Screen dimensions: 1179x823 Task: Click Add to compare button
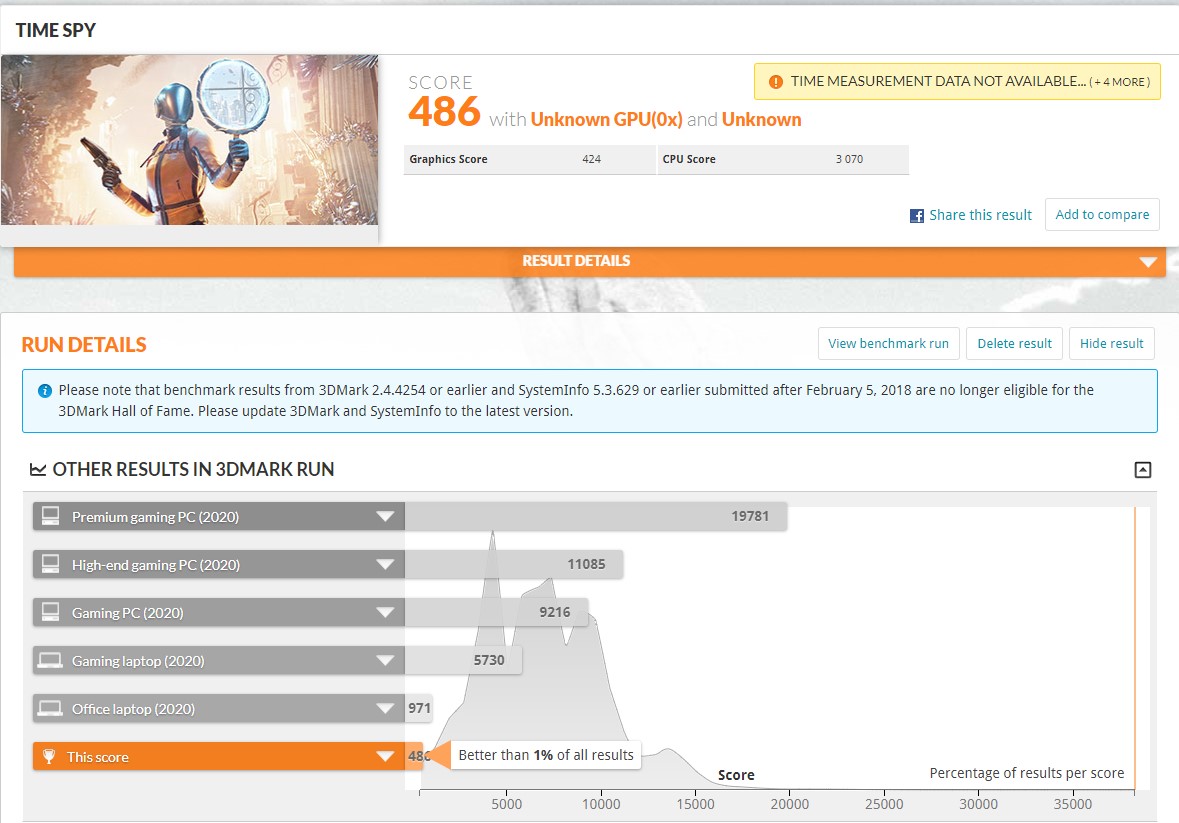1102,215
